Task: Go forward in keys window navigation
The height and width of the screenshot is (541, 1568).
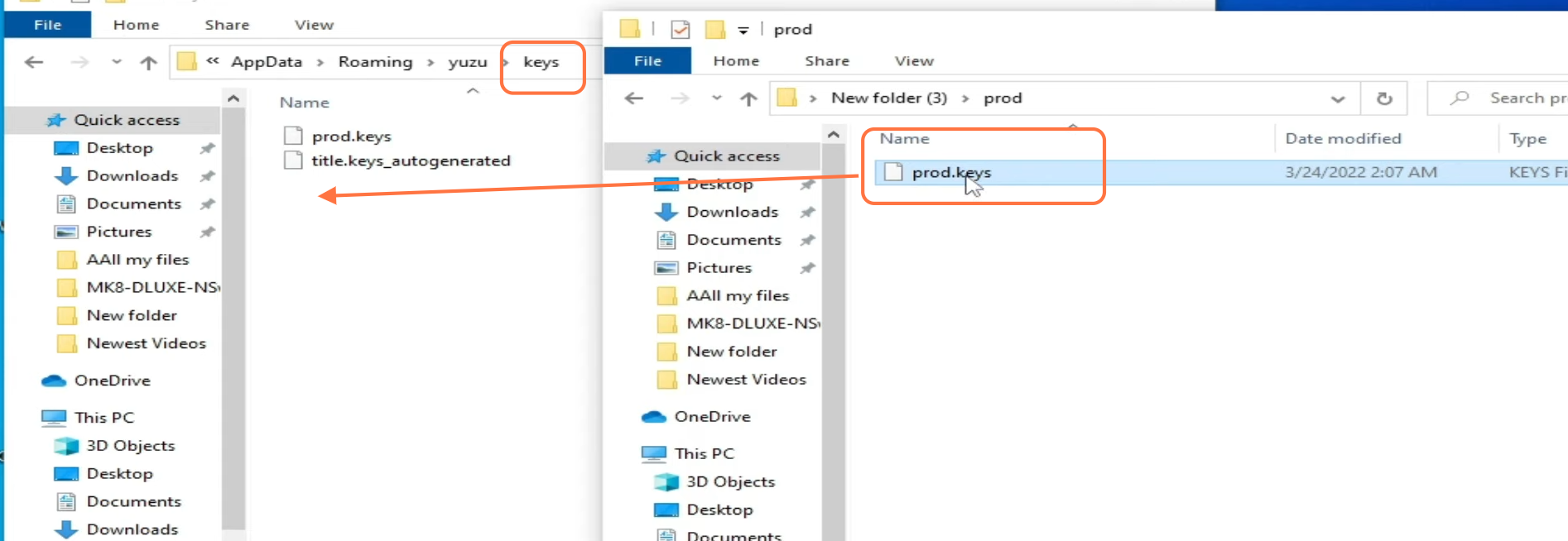Action: pos(79,62)
